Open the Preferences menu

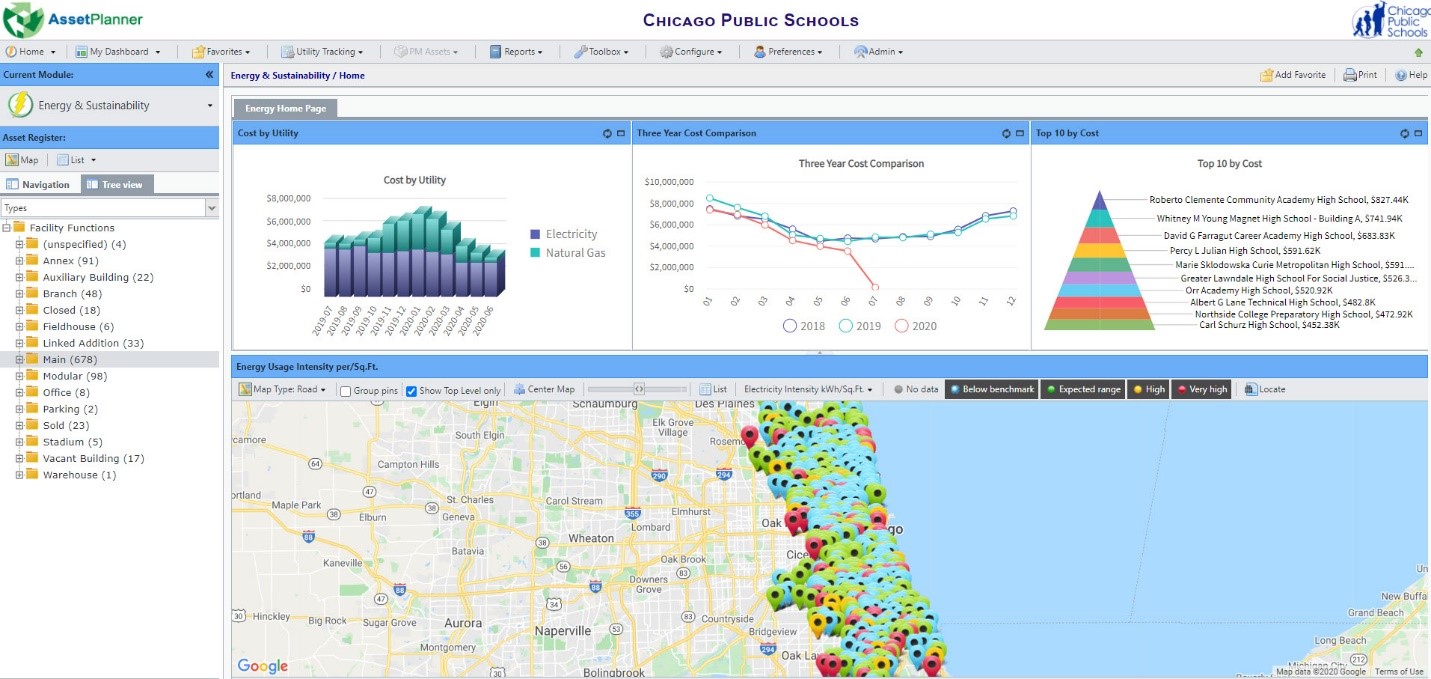788,52
